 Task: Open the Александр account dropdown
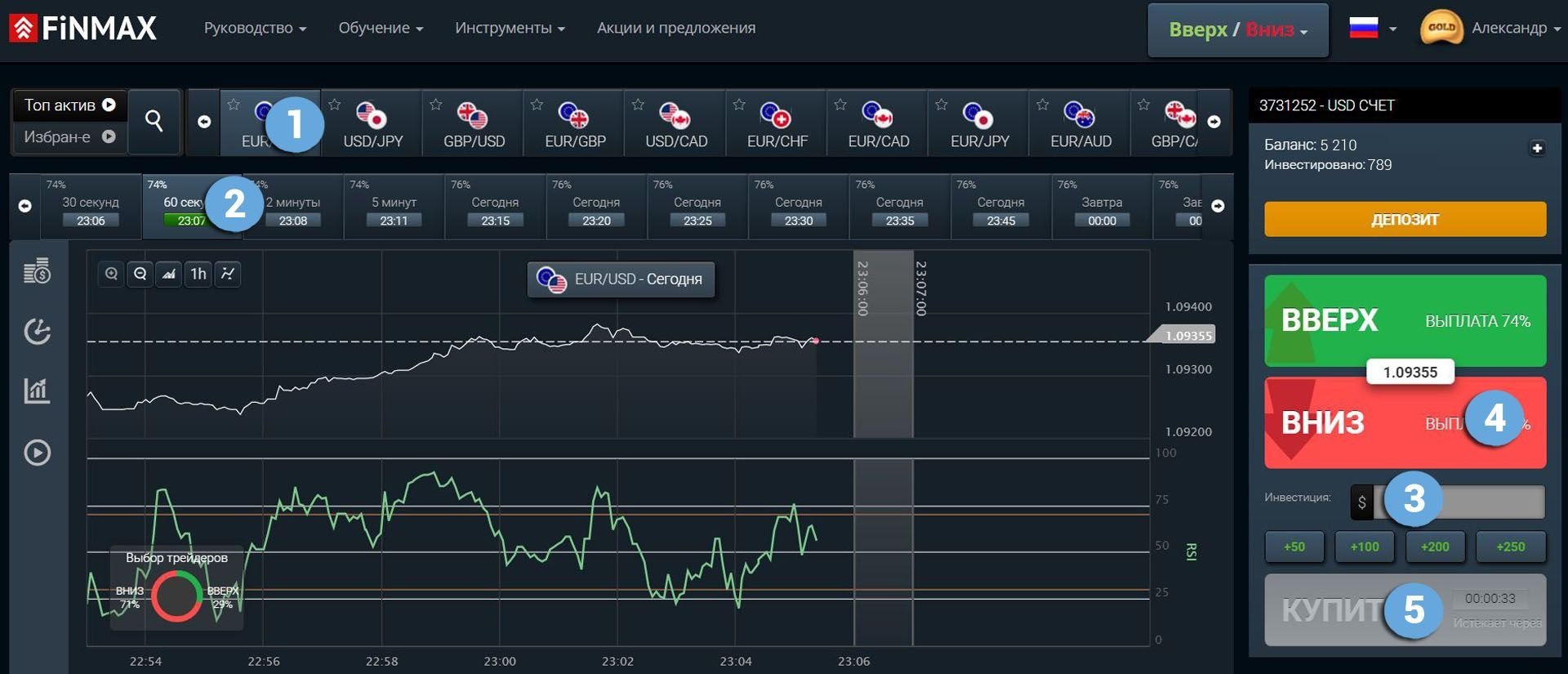pos(1516,28)
